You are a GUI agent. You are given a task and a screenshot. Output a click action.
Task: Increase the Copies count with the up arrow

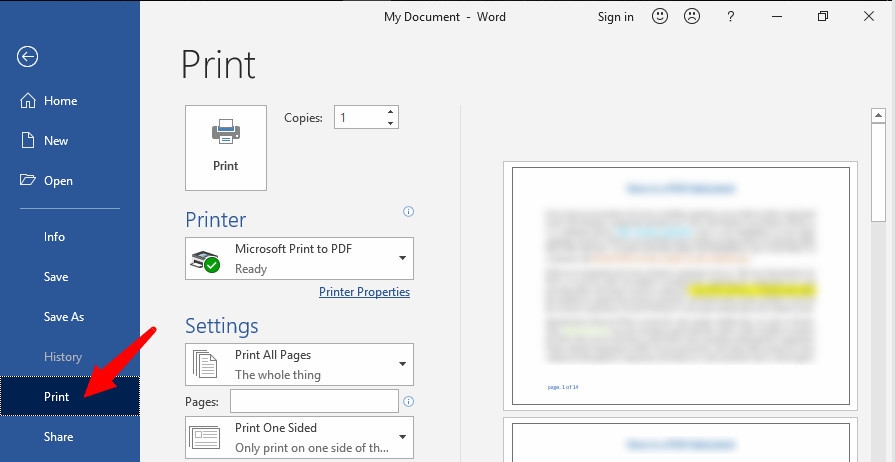tap(390, 111)
